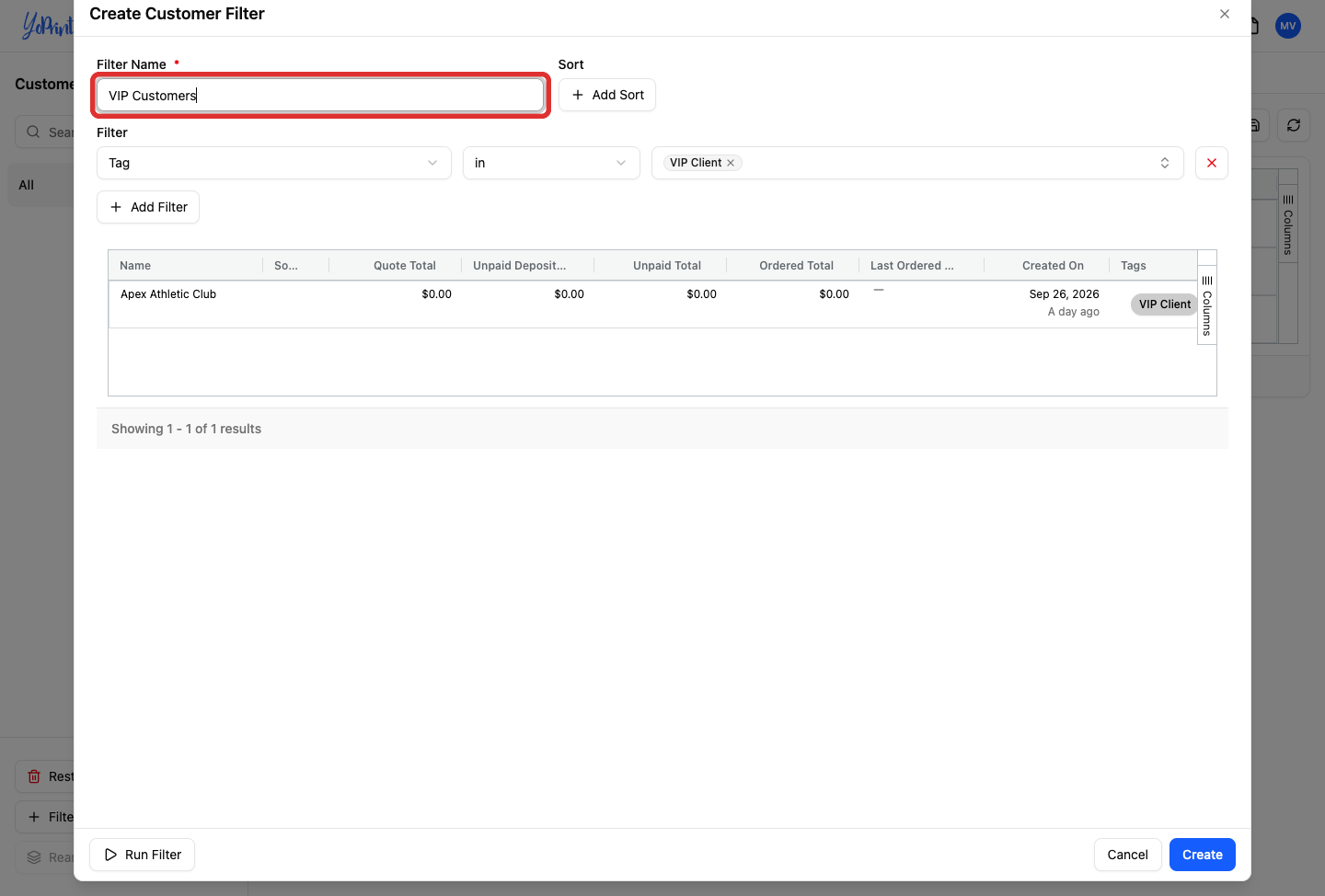Open the Columns side panel in dialog table
Image resolution: width=1325 pixels, height=896 pixels.
(1207, 305)
